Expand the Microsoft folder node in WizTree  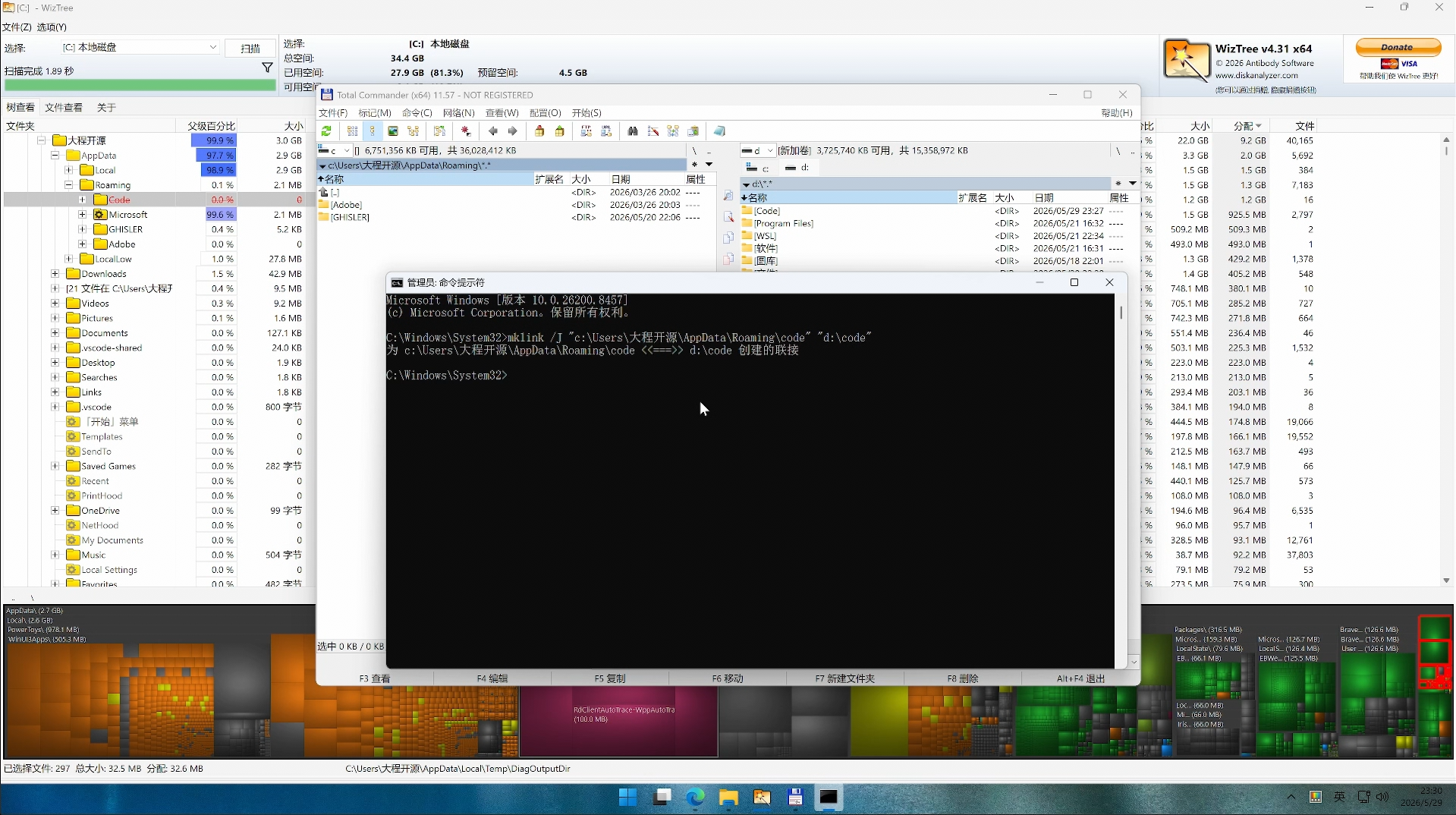(x=83, y=215)
